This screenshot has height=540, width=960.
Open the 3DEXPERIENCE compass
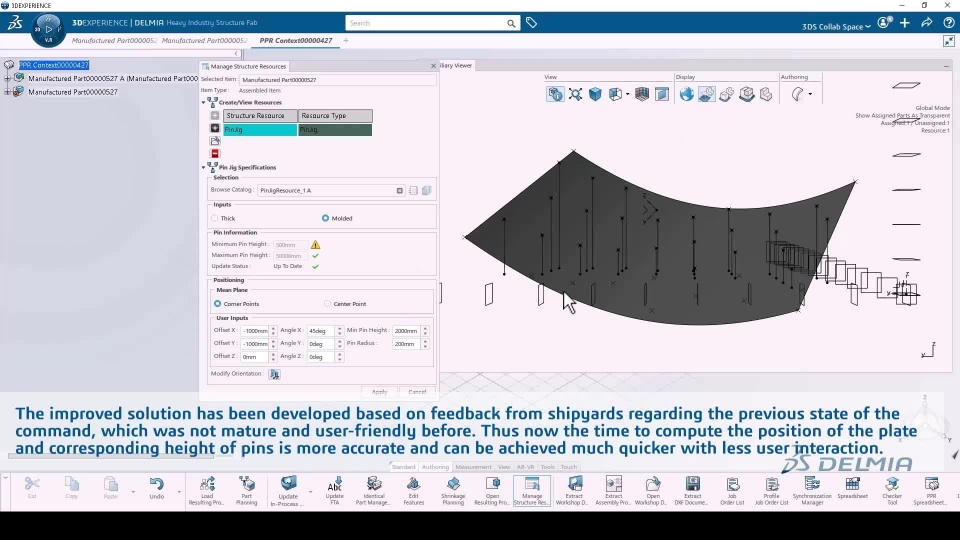pyautogui.click(x=48, y=29)
